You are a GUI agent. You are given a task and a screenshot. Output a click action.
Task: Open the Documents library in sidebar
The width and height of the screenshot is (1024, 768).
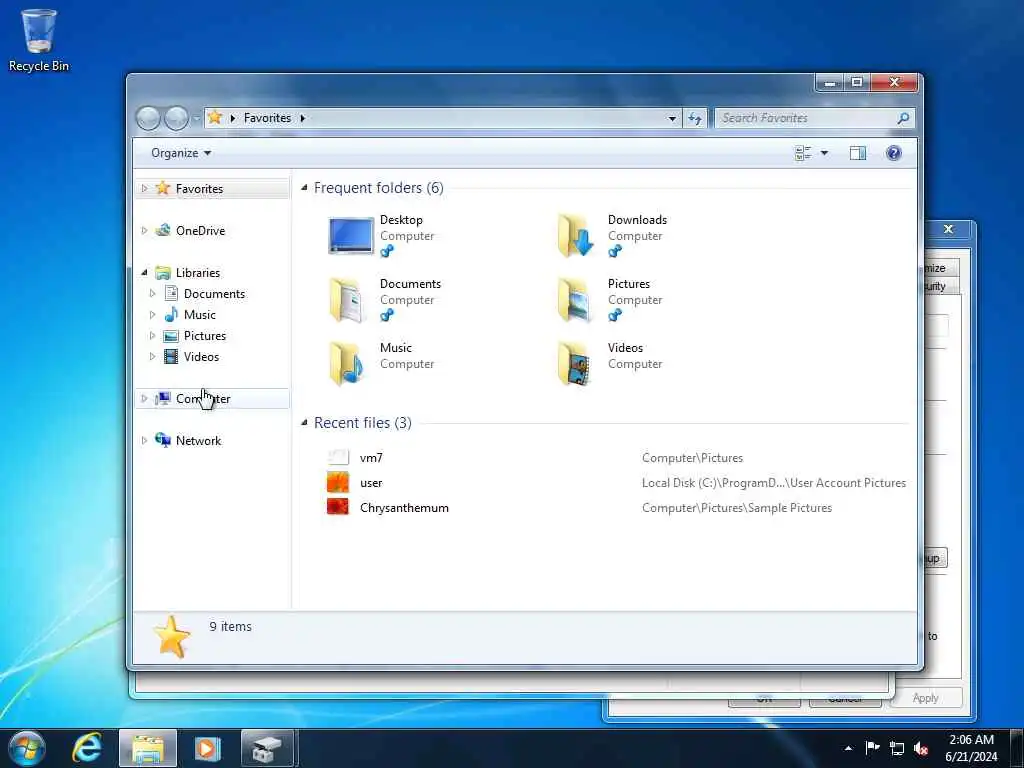click(214, 294)
